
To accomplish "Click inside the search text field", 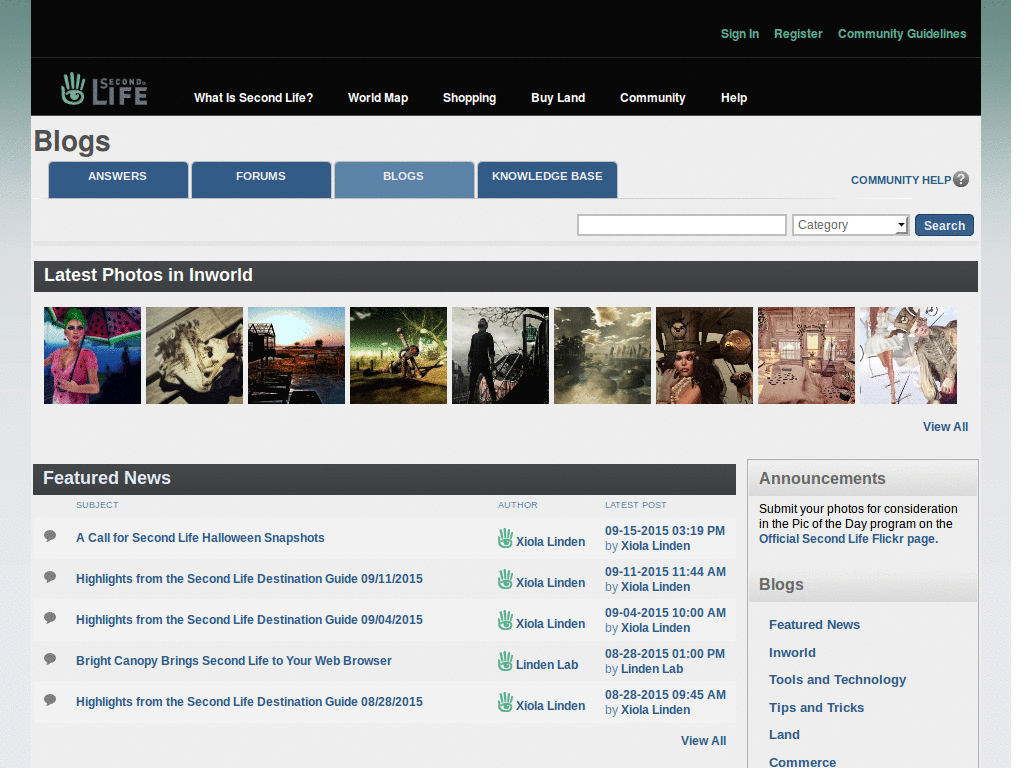I will (x=681, y=224).
